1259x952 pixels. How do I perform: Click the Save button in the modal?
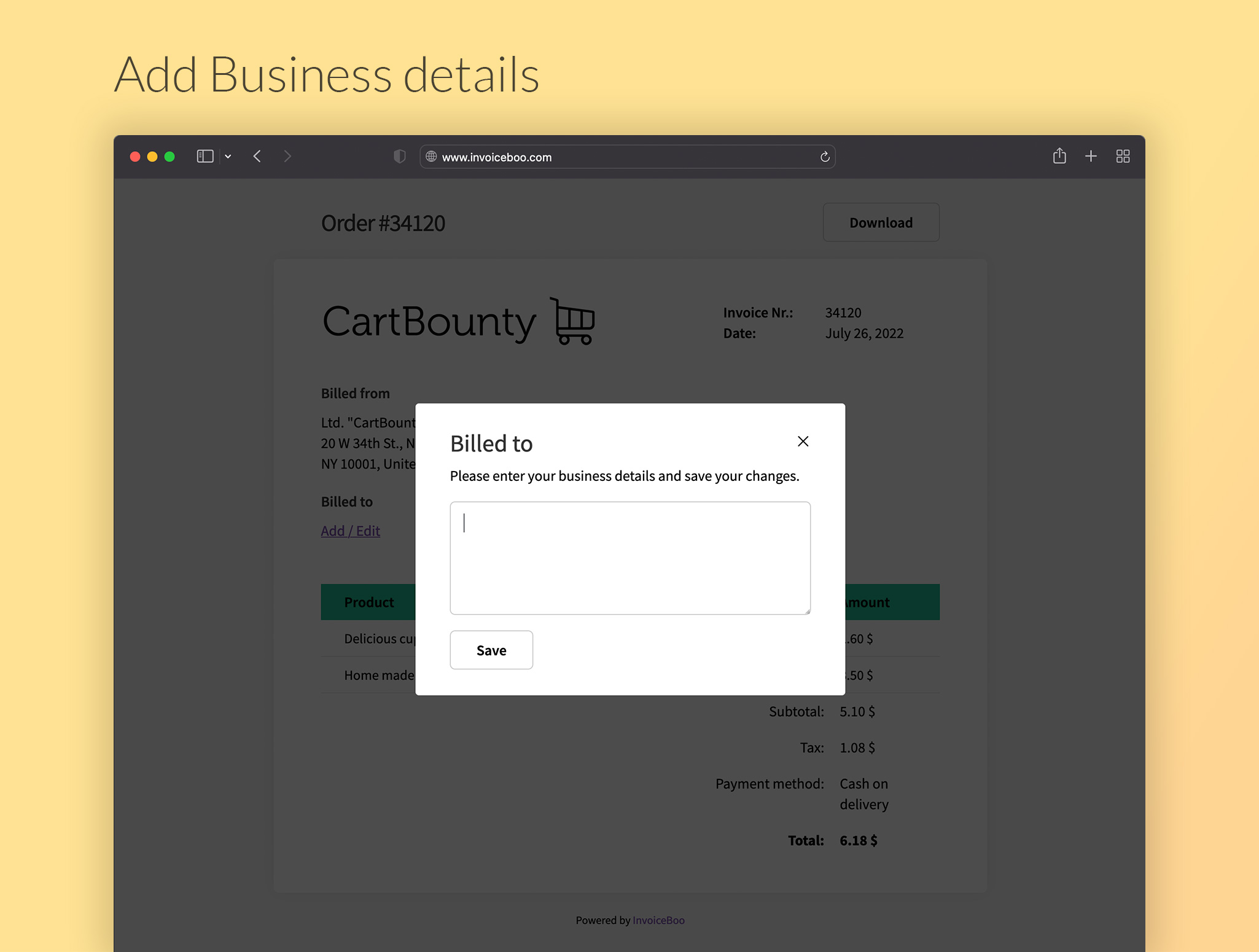(491, 650)
